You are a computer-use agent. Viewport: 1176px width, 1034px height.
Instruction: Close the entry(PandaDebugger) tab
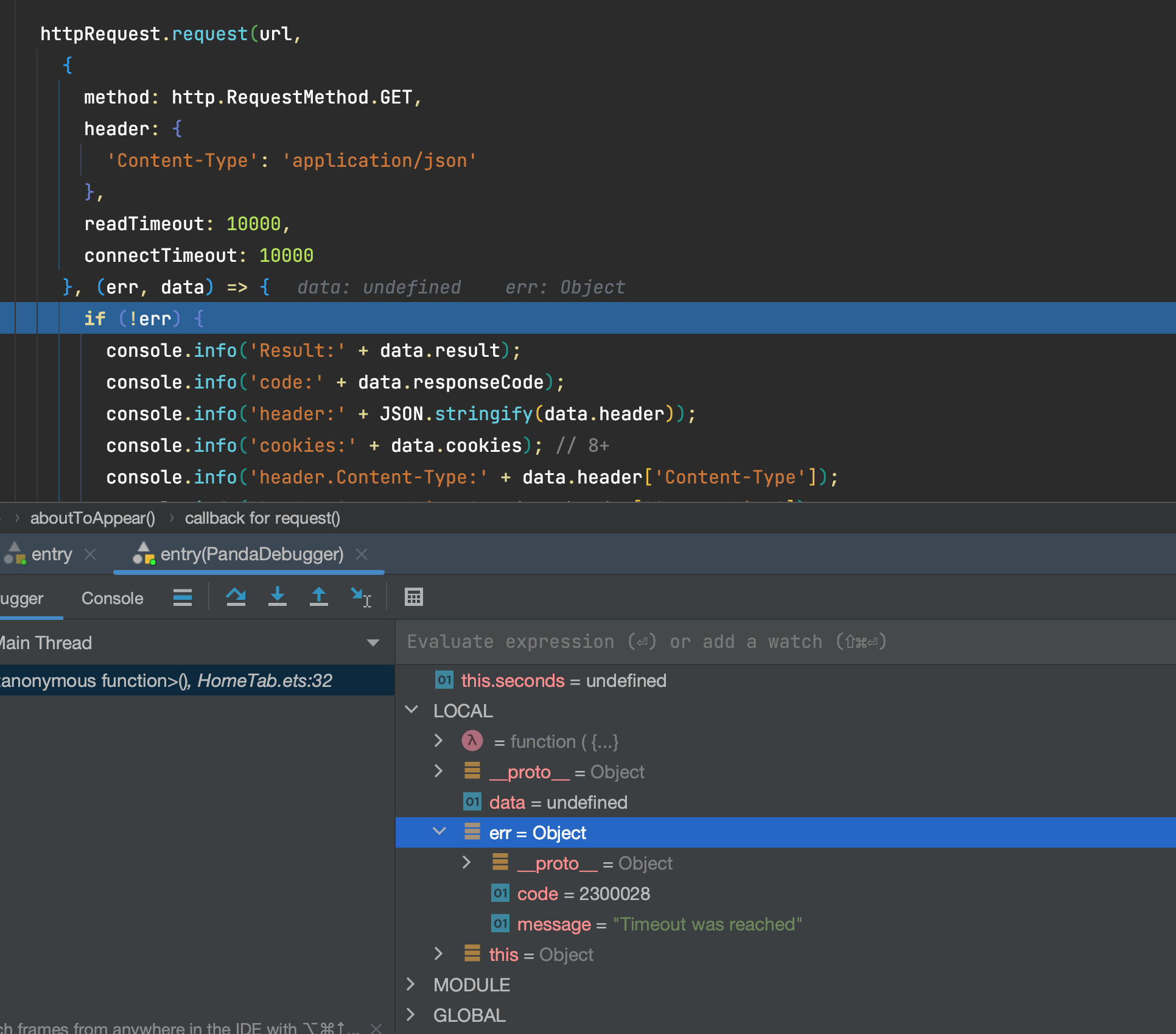pyautogui.click(x=362, y=554)
